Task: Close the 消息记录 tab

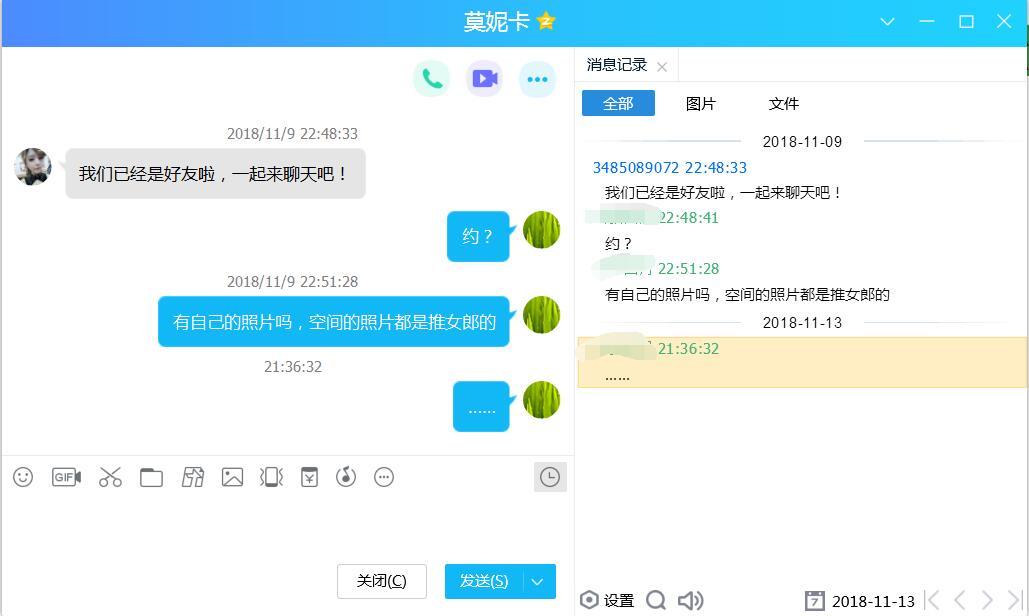Action: point(662,67)
